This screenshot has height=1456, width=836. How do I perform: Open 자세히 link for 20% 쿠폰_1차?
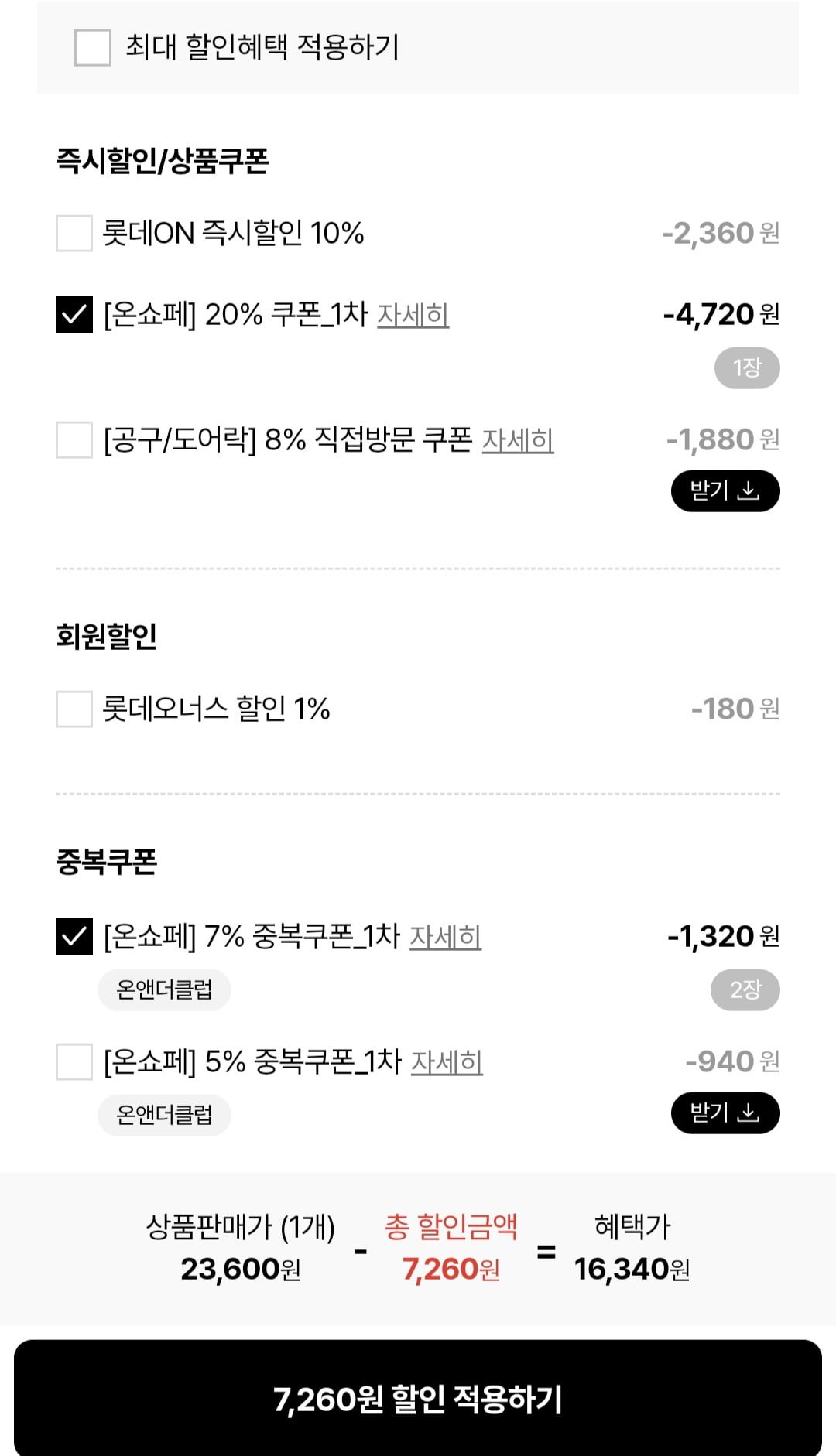click(413, 315)
